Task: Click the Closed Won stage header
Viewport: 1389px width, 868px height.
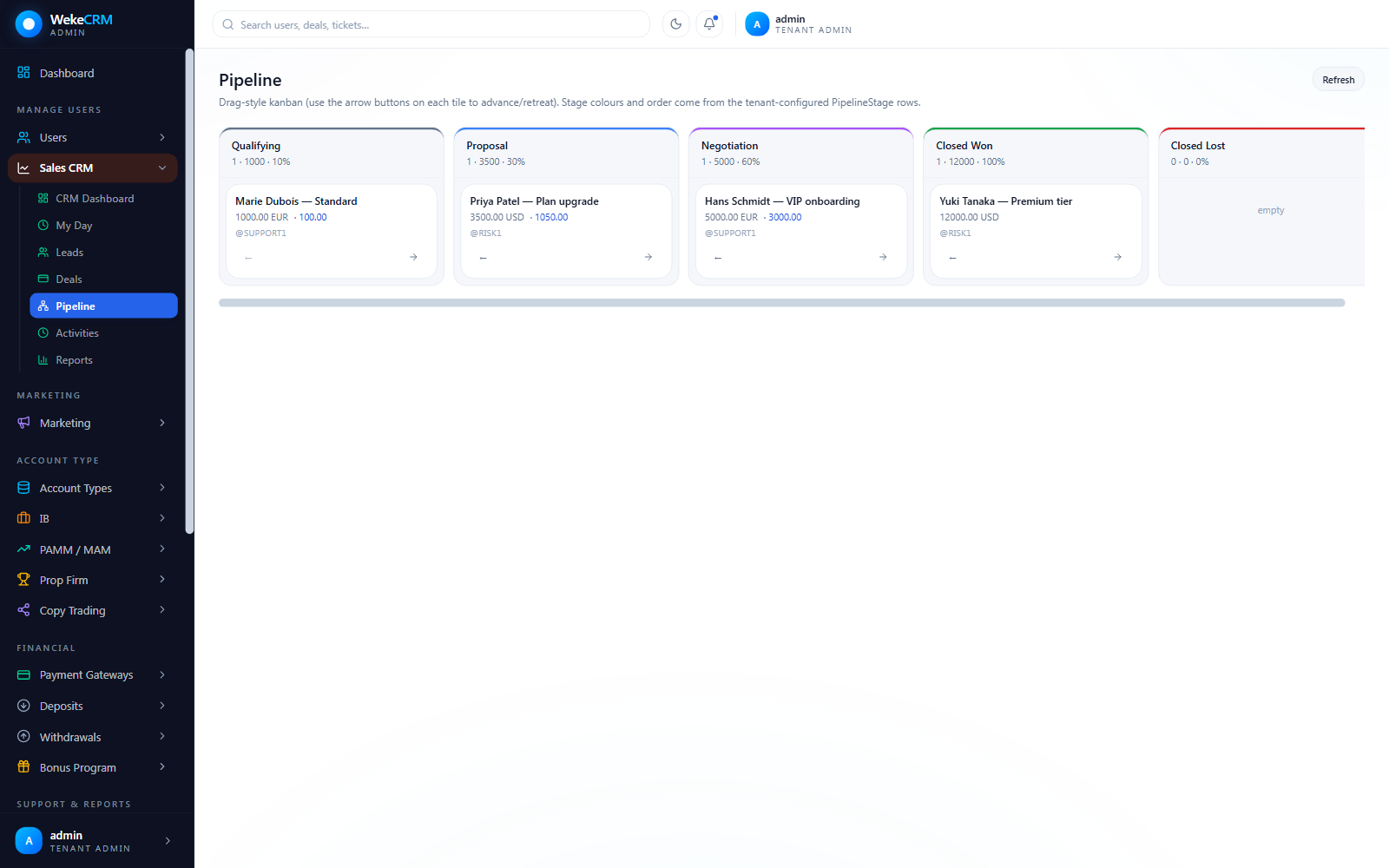Action: (x=1036, y=153)
